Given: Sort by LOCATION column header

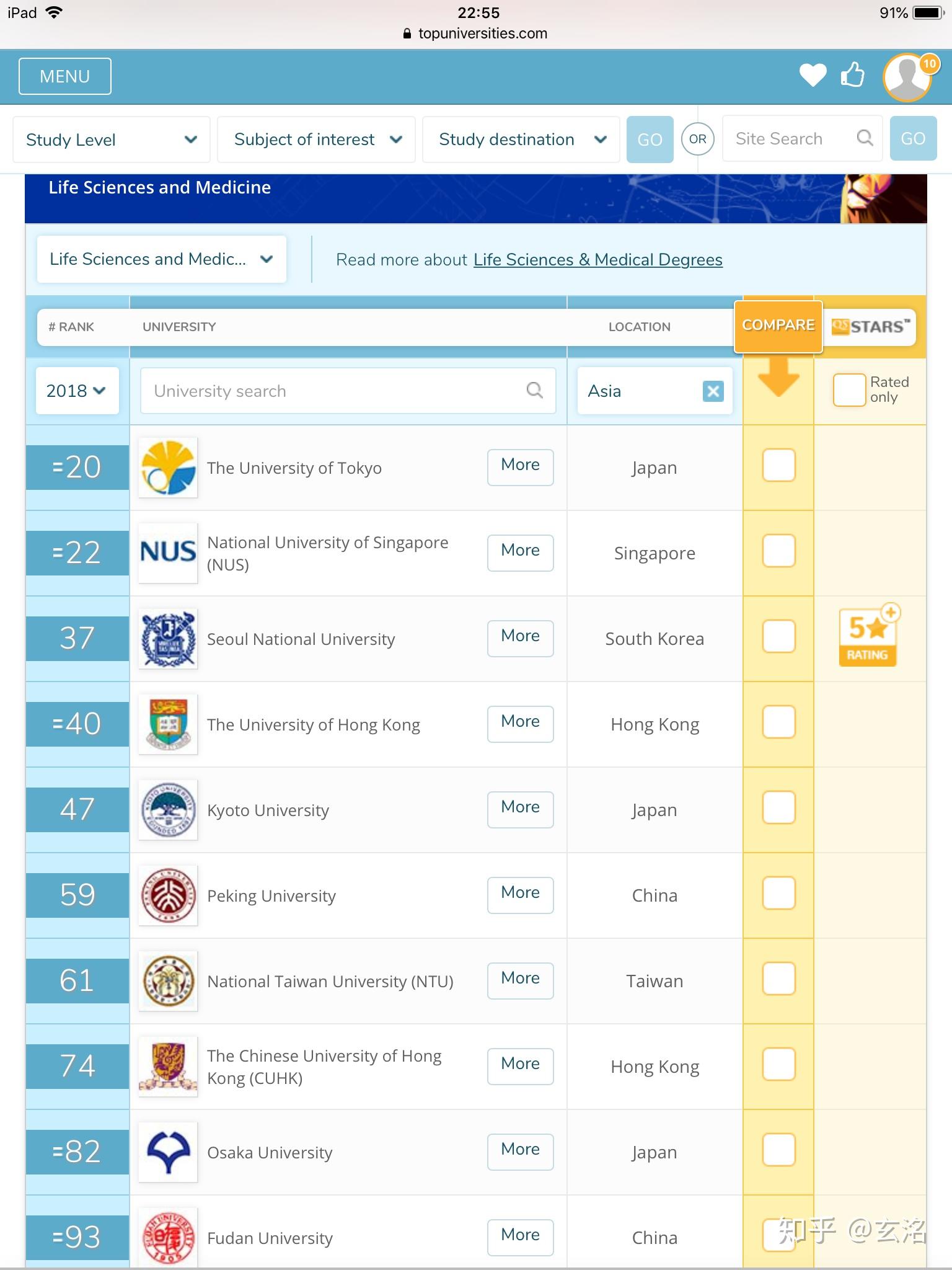Looking at the screenshot, I should pos(640,327).
